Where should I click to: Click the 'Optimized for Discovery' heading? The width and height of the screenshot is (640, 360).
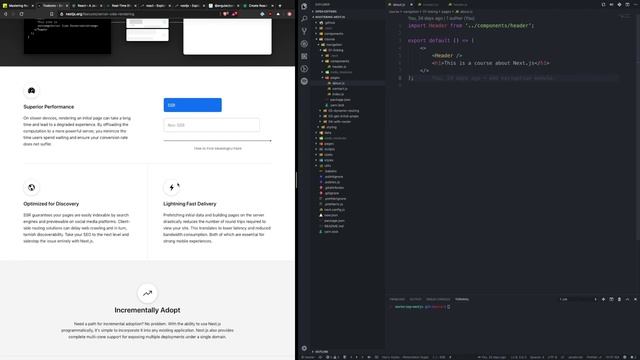tap(51, 204)
